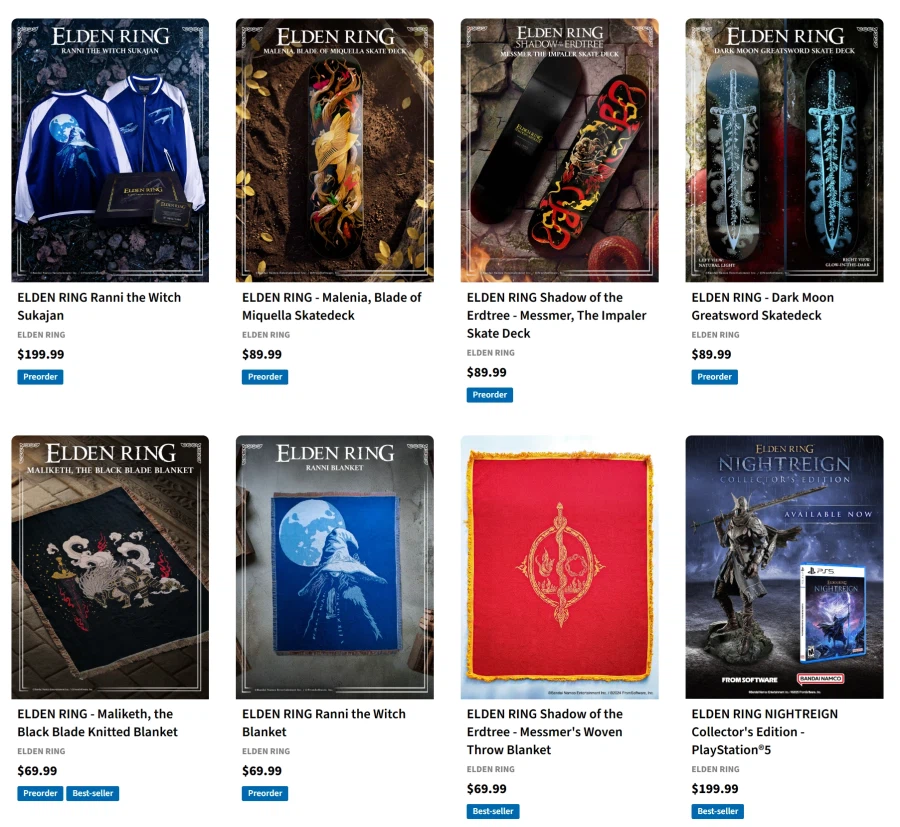Select the Best-seller badge under Nightreign Collector's Edition

tap(717, 811)
